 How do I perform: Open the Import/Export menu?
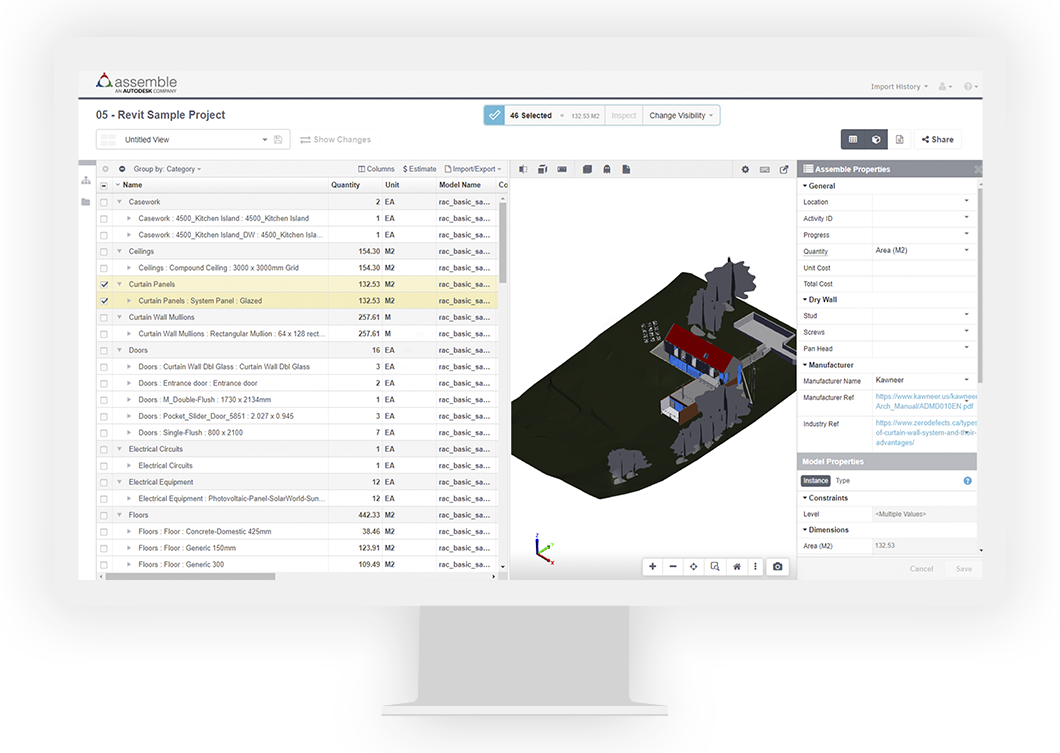[x=473, y=169]
